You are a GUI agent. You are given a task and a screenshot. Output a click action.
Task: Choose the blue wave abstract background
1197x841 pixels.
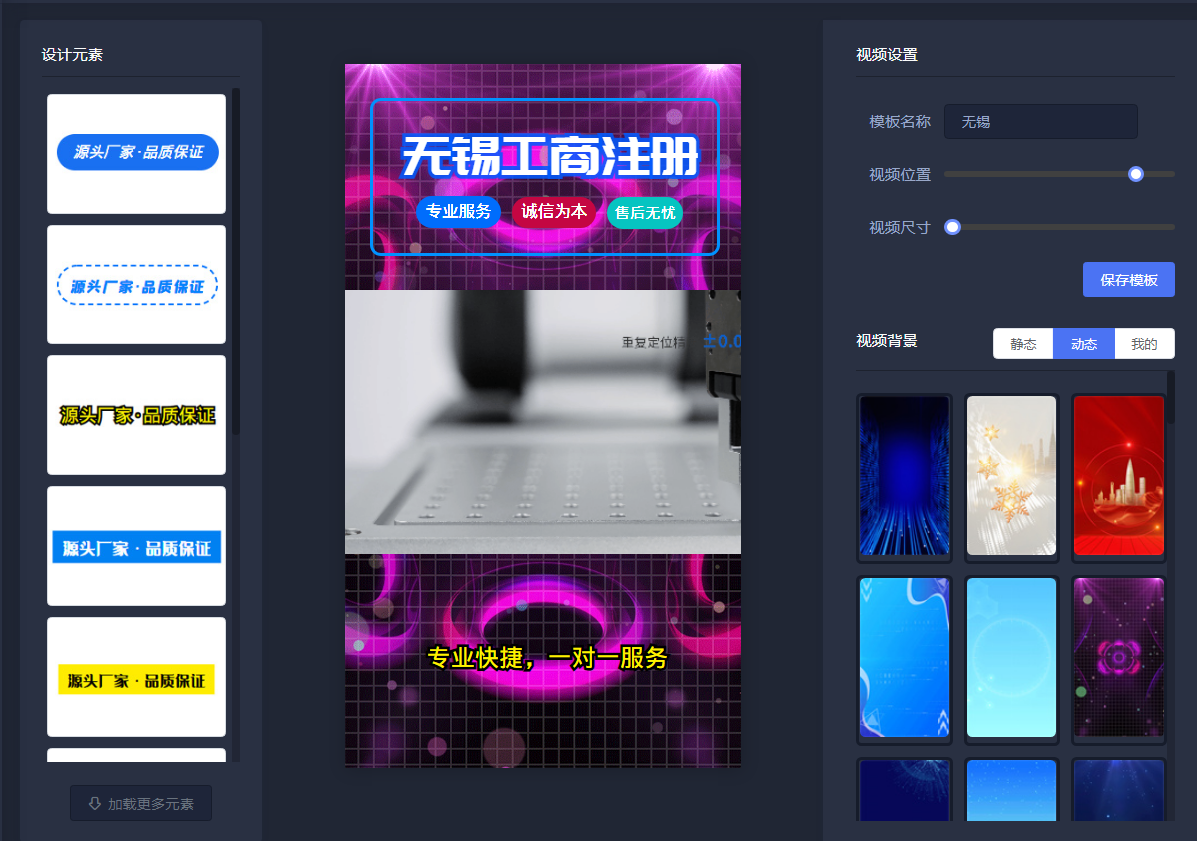(x=905, y=657)
